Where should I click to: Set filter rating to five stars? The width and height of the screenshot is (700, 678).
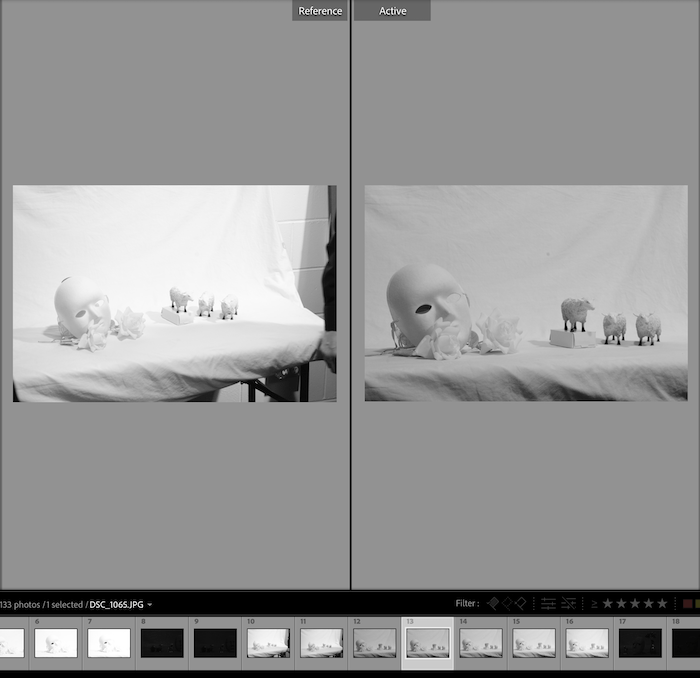pyautogui.click(x=662, y=603)
